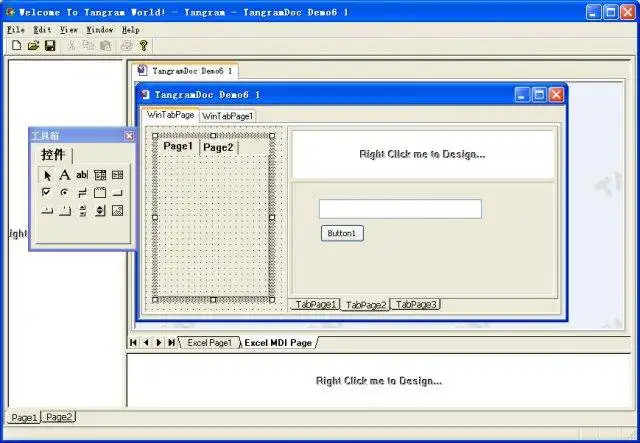Screen dimensions: 640x443
Task: Select the Page1 tab at the window bottom
Action: (x=24, y=417)
